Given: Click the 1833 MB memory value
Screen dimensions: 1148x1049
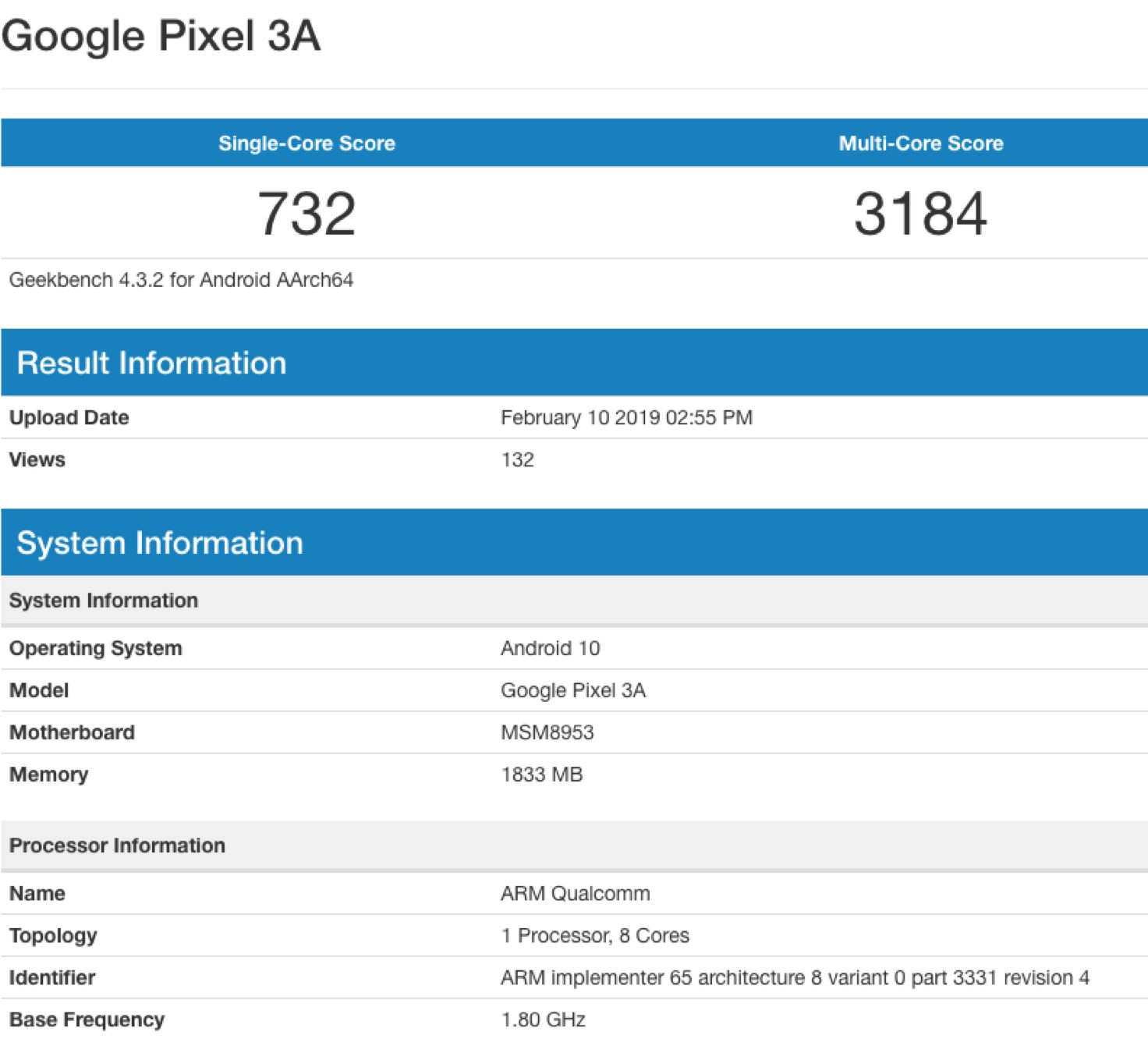Looking at the screenshot, I should [541, 775].
